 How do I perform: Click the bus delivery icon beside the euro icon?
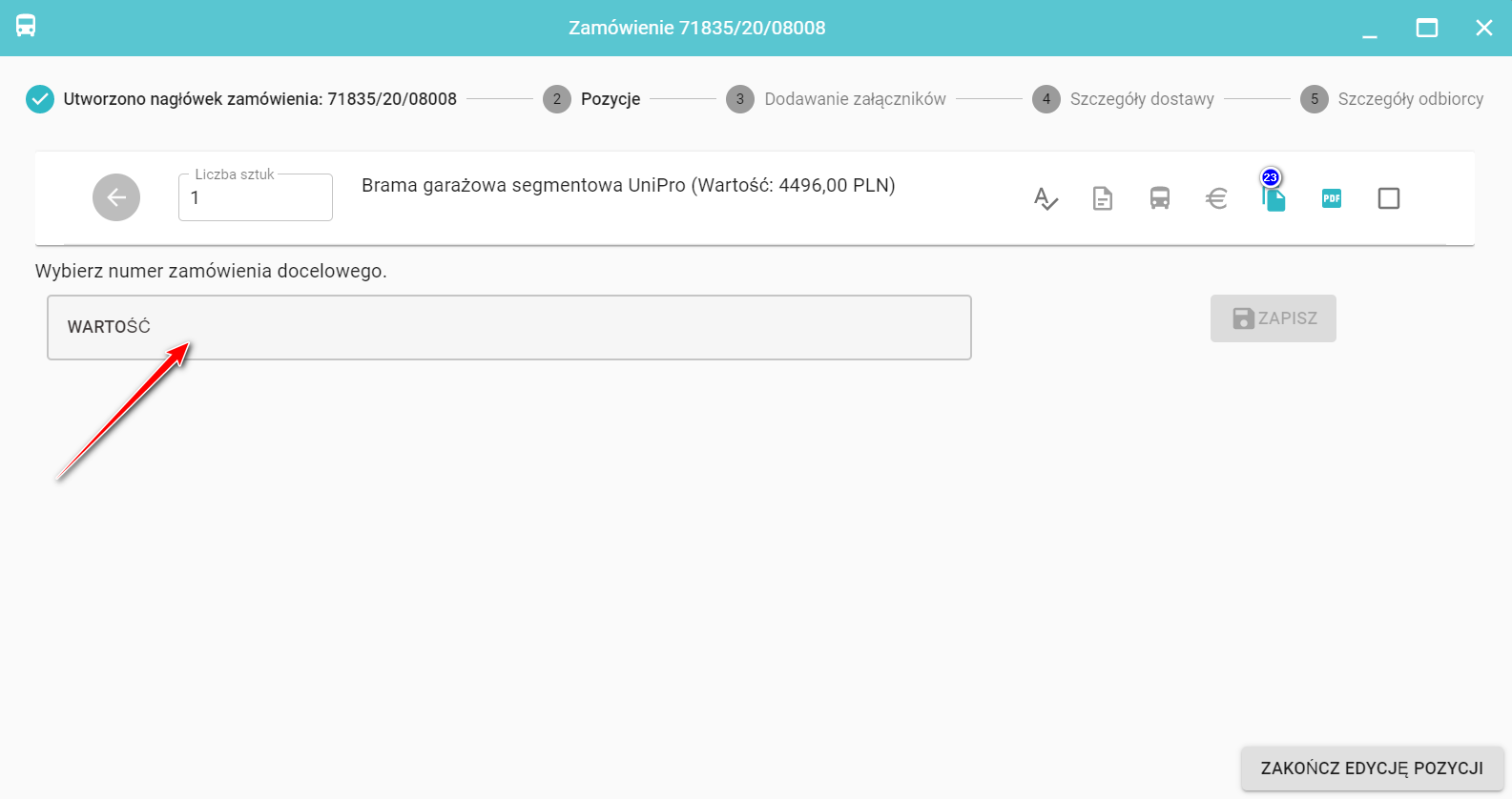1160,198
